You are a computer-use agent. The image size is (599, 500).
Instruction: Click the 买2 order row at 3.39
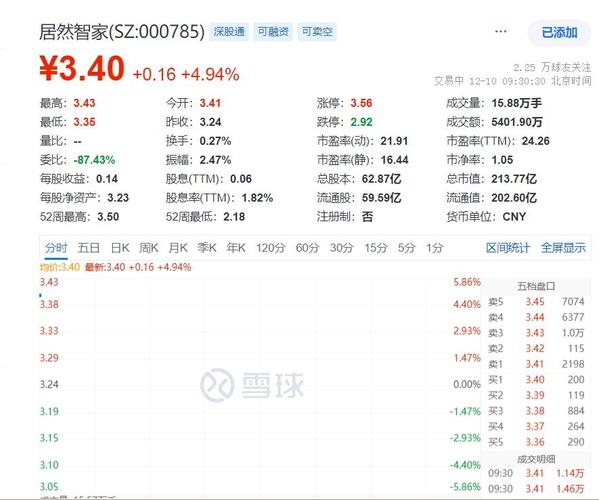click(x=536, y=395)
